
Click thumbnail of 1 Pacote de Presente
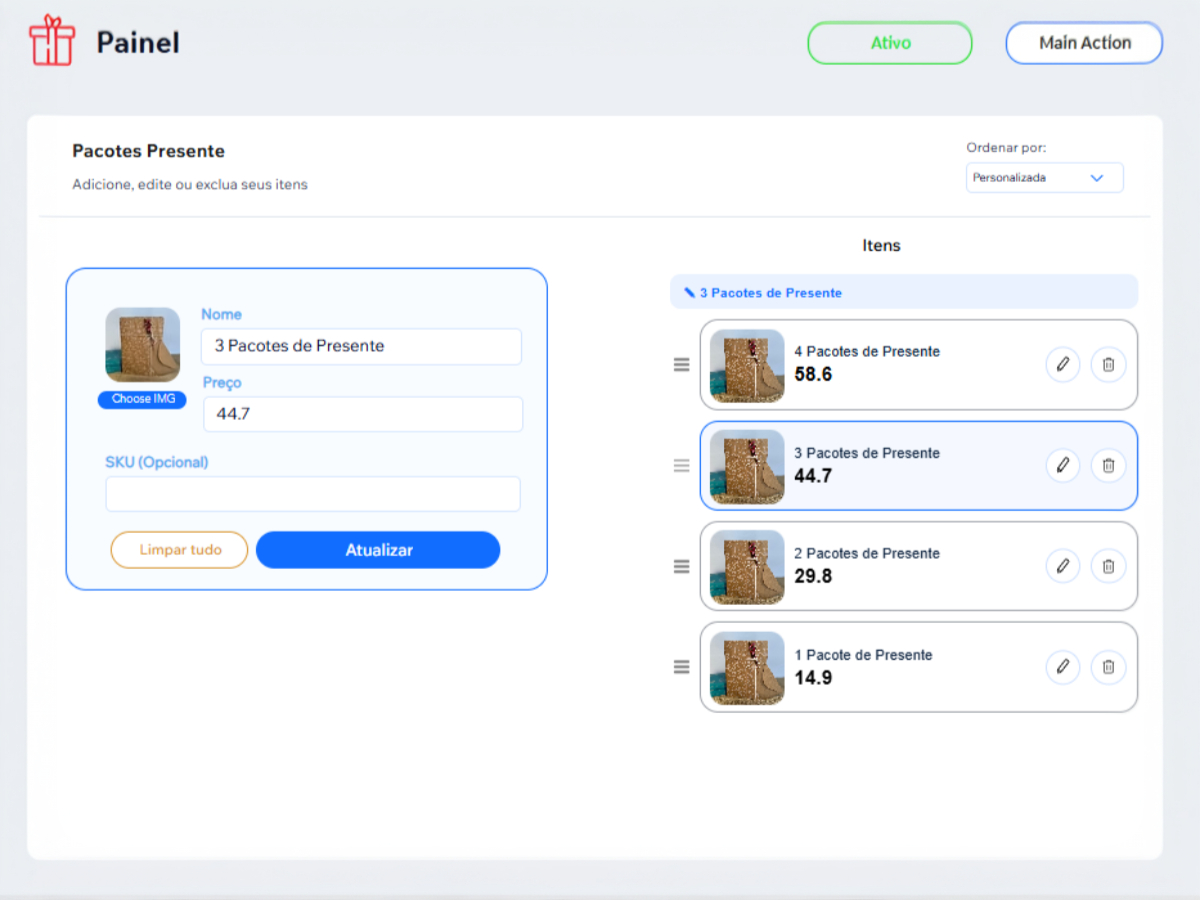click(747, 668)
